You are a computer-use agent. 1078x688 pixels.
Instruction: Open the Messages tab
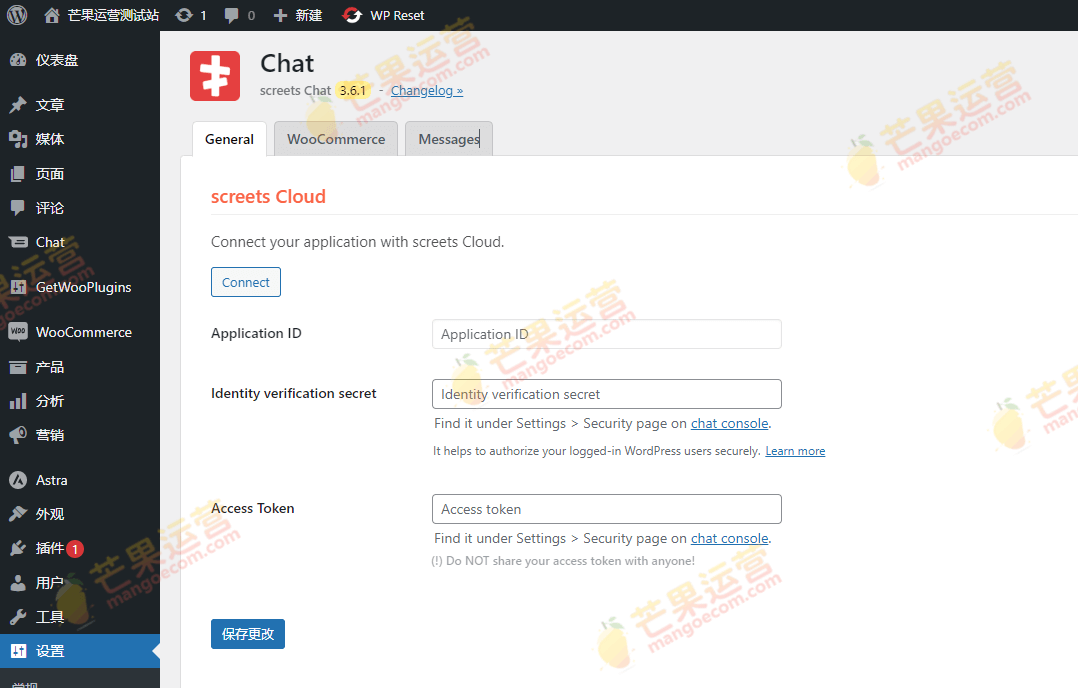pos(448,139)
